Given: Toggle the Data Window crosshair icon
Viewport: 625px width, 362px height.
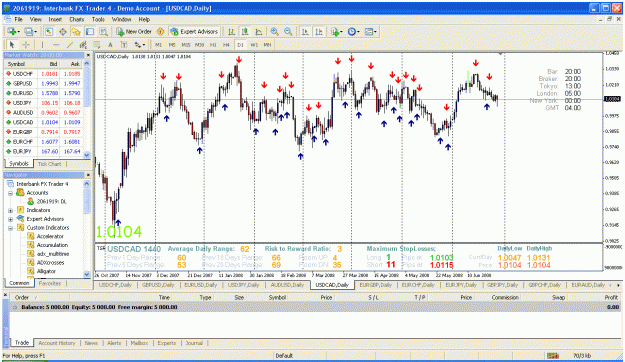Looking at the screenshot, I should pos(63,31).
